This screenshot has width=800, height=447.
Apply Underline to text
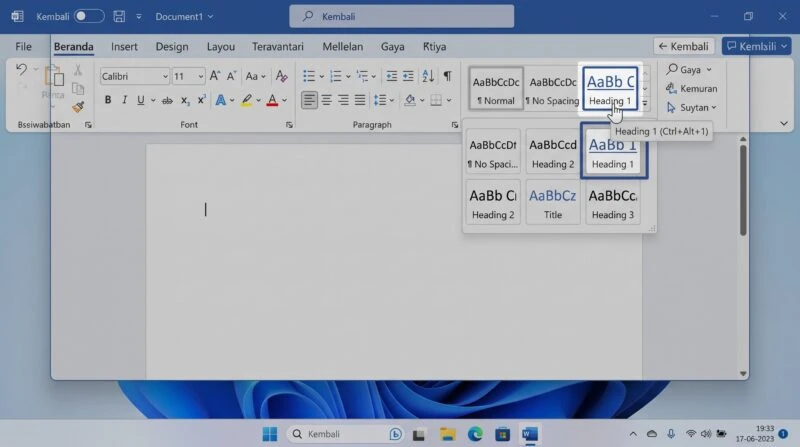tap(140, 100)
